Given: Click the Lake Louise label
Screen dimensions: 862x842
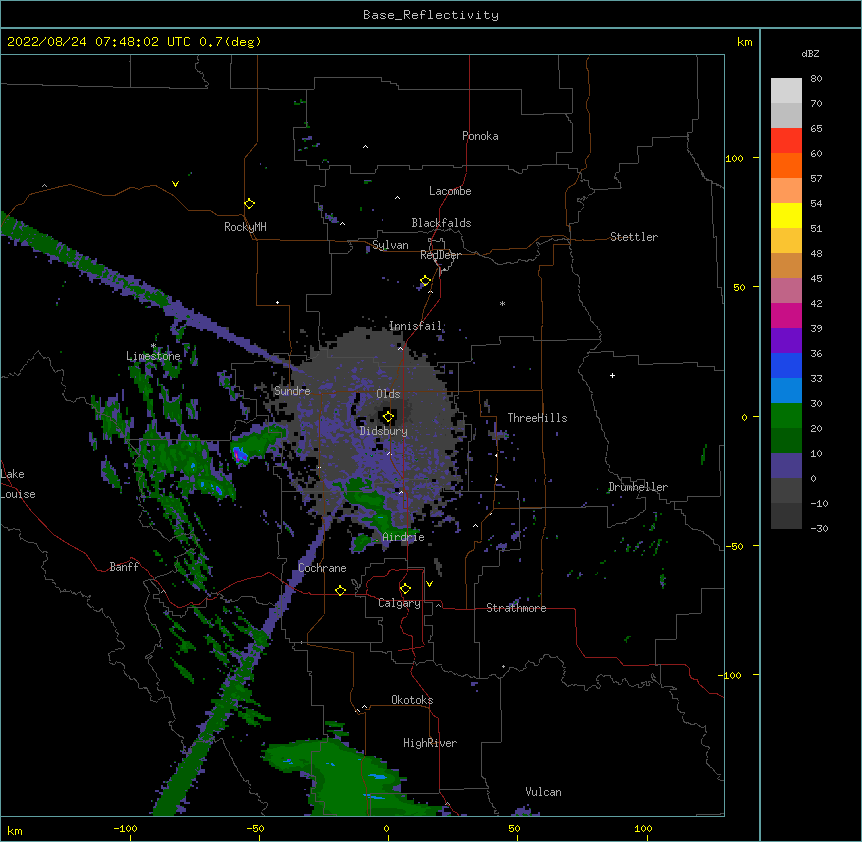Looking at the screenshot, I should pos(18,484).
